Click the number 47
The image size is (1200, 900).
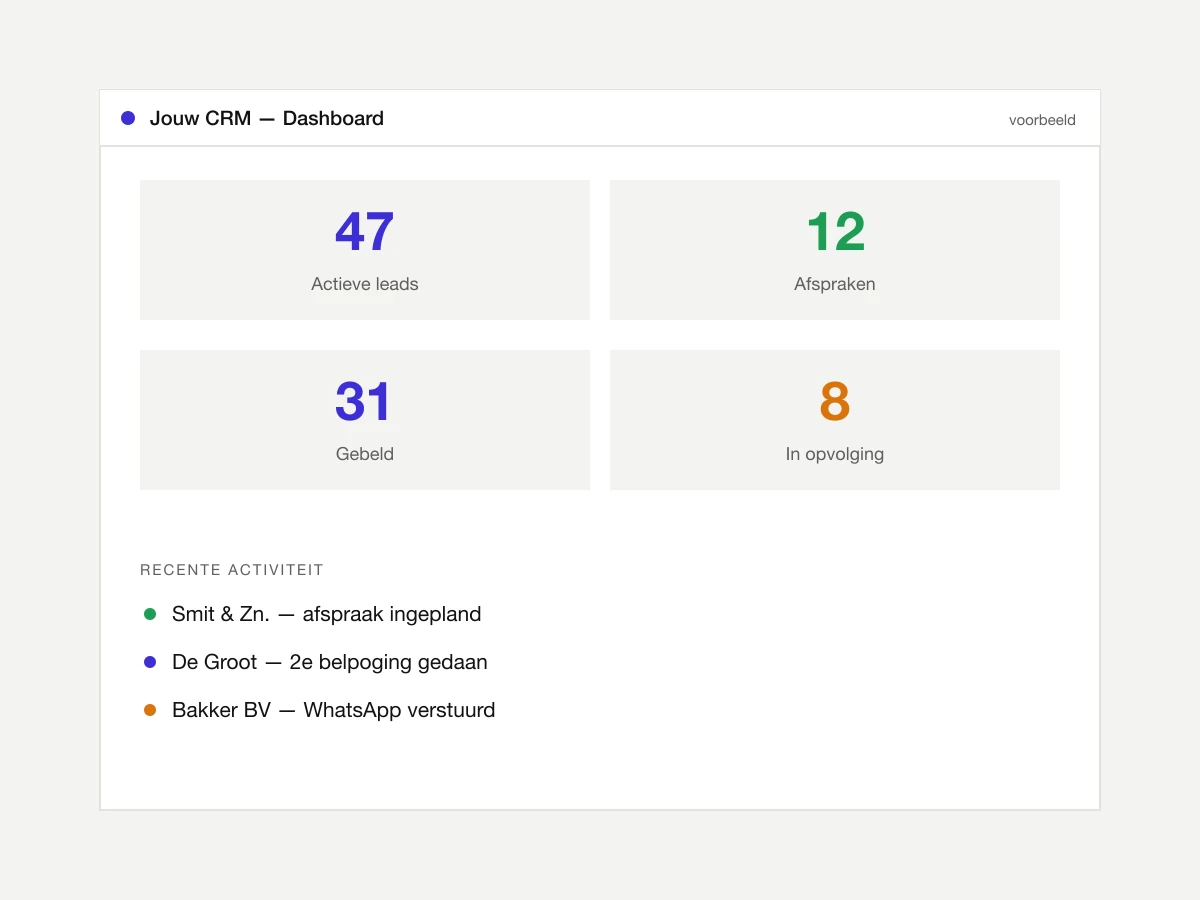[x=365, y=232]
